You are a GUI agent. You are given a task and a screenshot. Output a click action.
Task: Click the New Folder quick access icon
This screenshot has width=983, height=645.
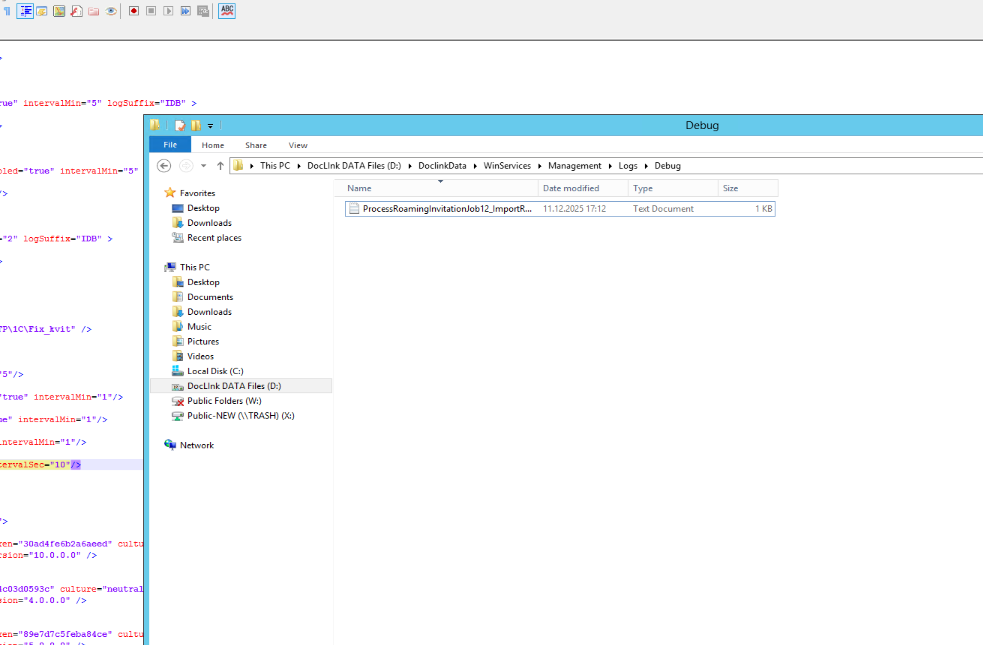click(x=196, y=125)
